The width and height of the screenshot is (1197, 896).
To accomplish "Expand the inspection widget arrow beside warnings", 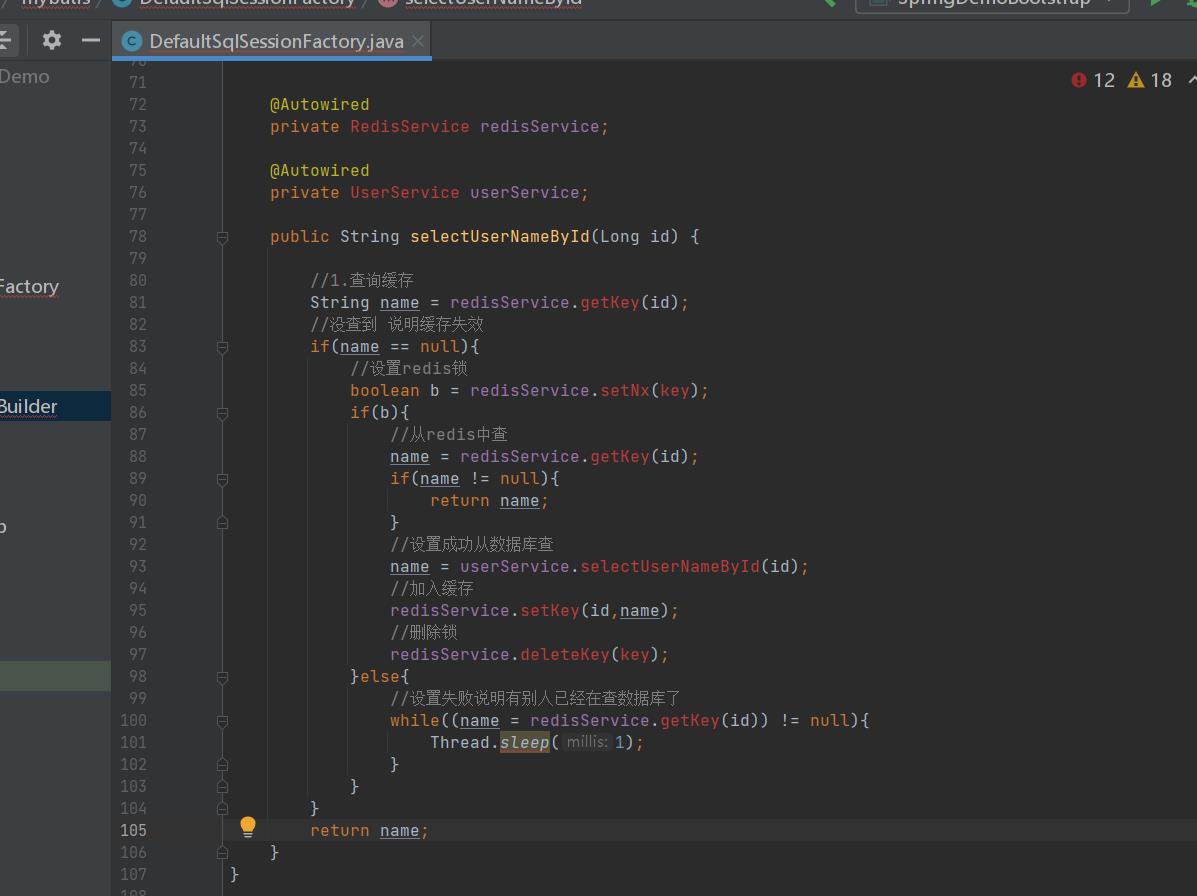I will [x=1191, y=80].
